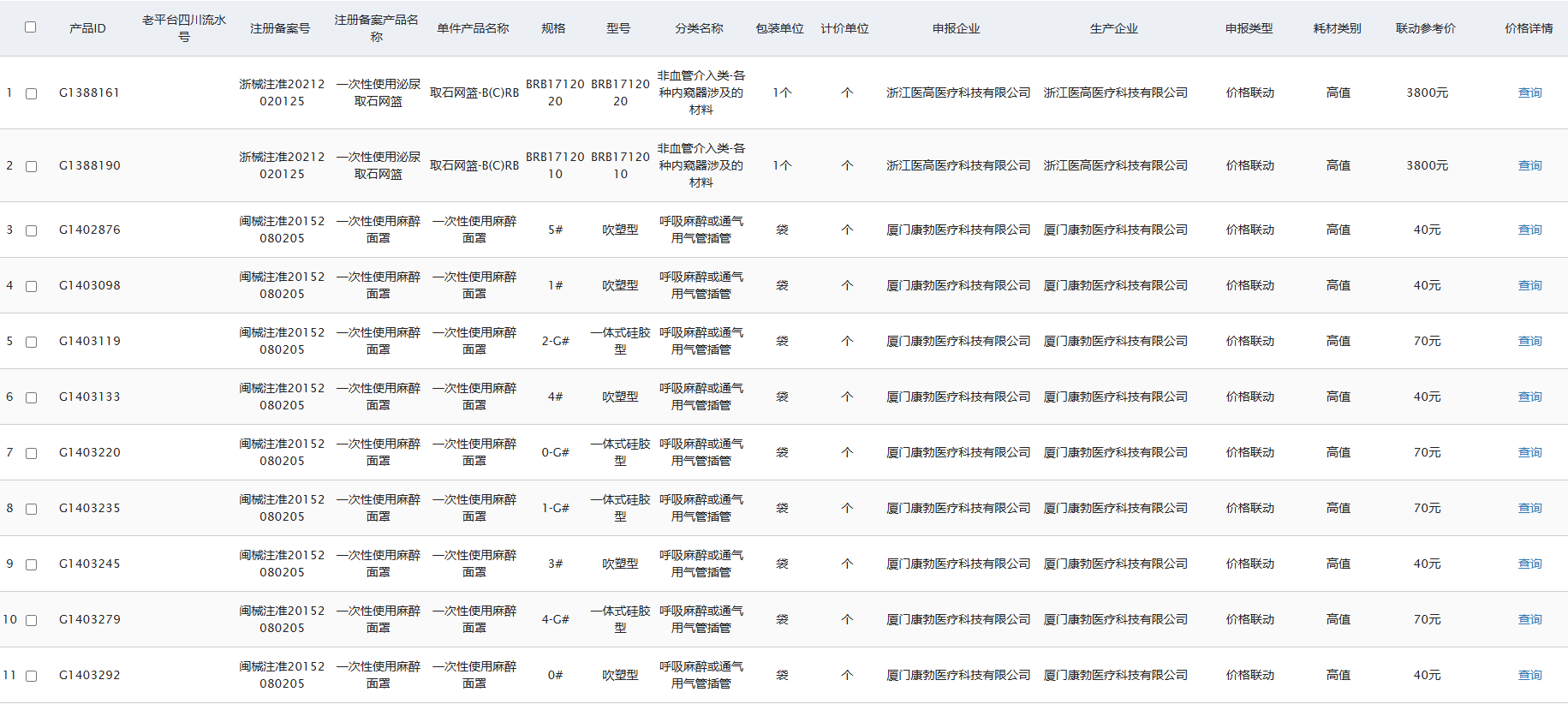Click 查询 link for product G1388190
The height and width of the screenshot is (704, 1568).
(1529, 165)
